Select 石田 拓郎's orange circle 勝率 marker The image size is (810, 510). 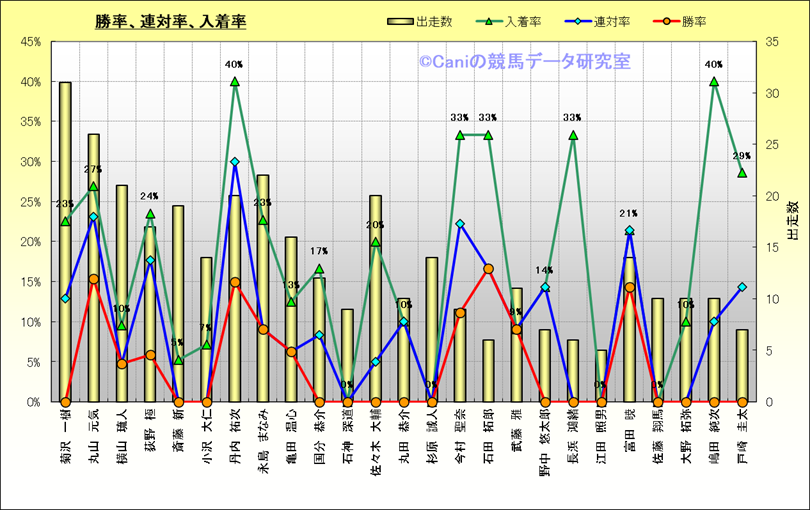pos(488,269)
